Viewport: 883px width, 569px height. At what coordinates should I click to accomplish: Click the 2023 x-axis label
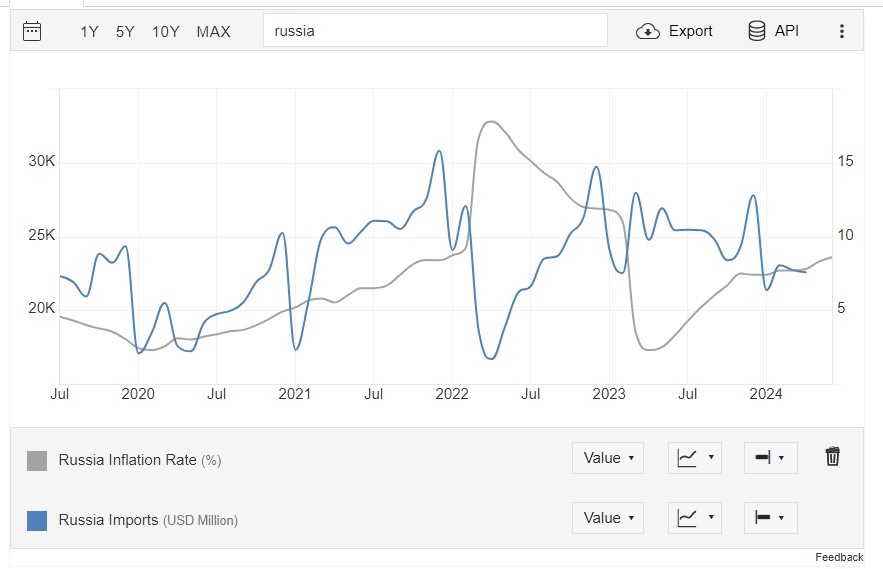click(x=609, y=394)
